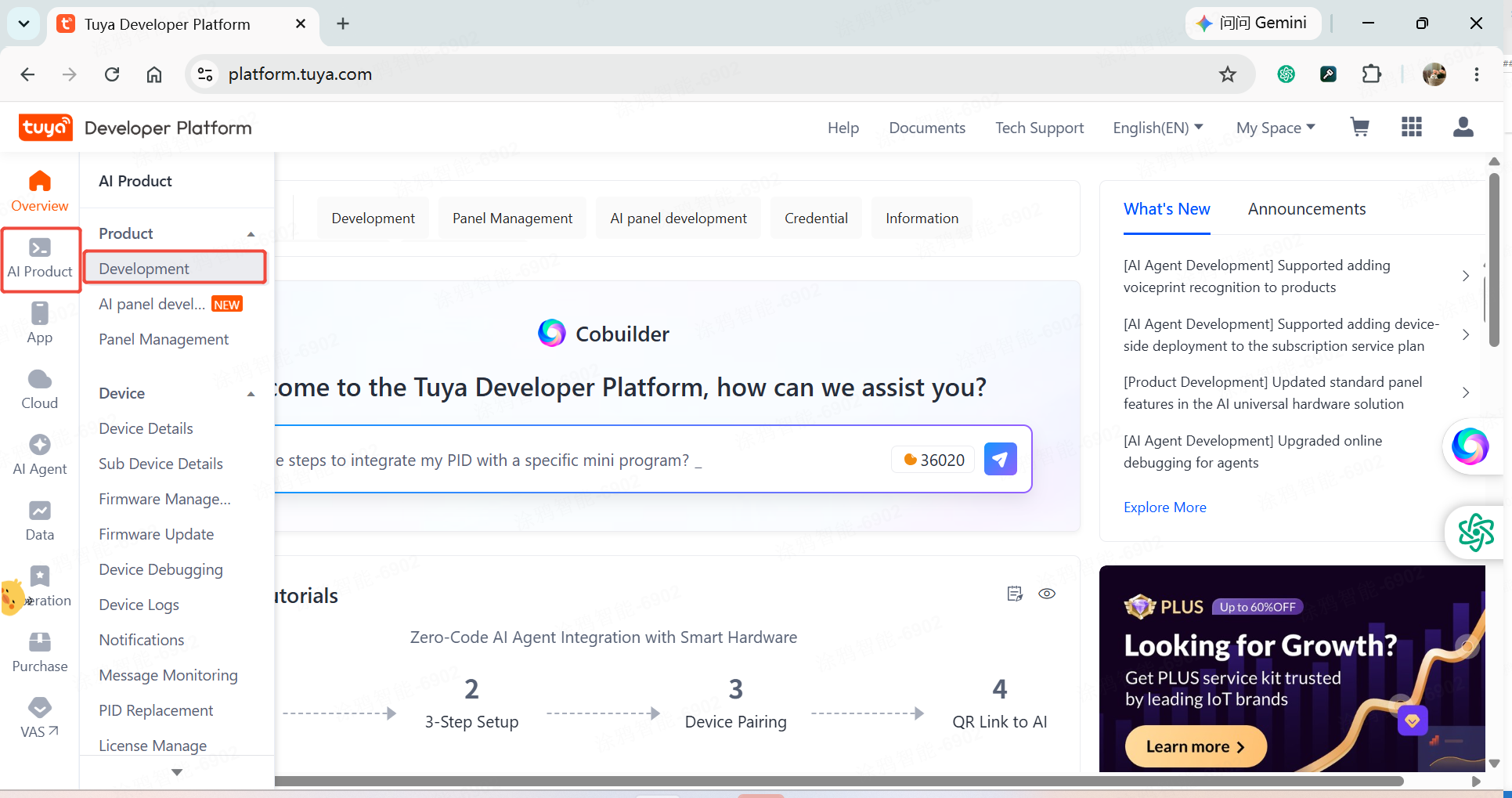Open the tab search dropdown arrow

[x=24, y=23]
